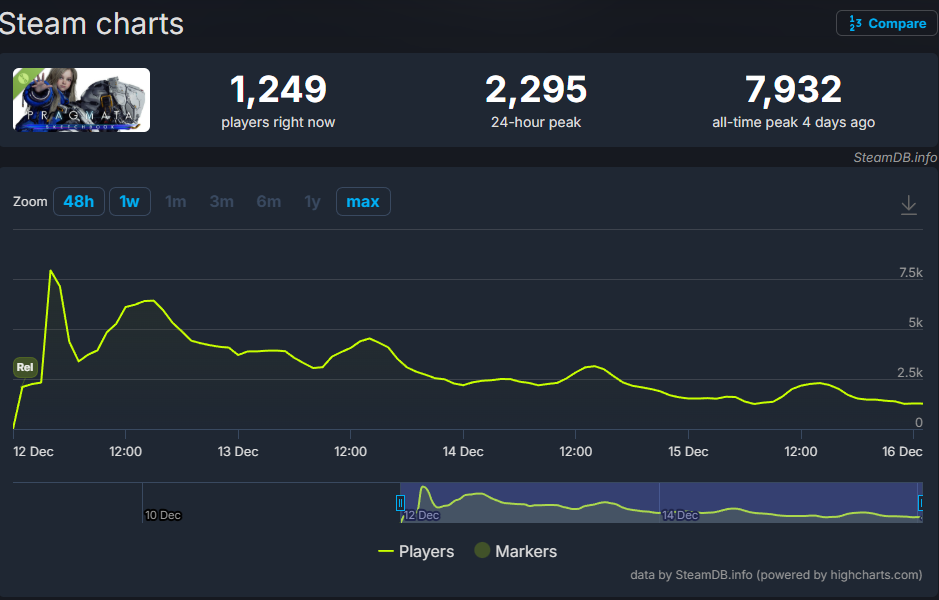Click the 15 Dec axis label
Viewport: 939px width, 600px height.
pos(688,451)
